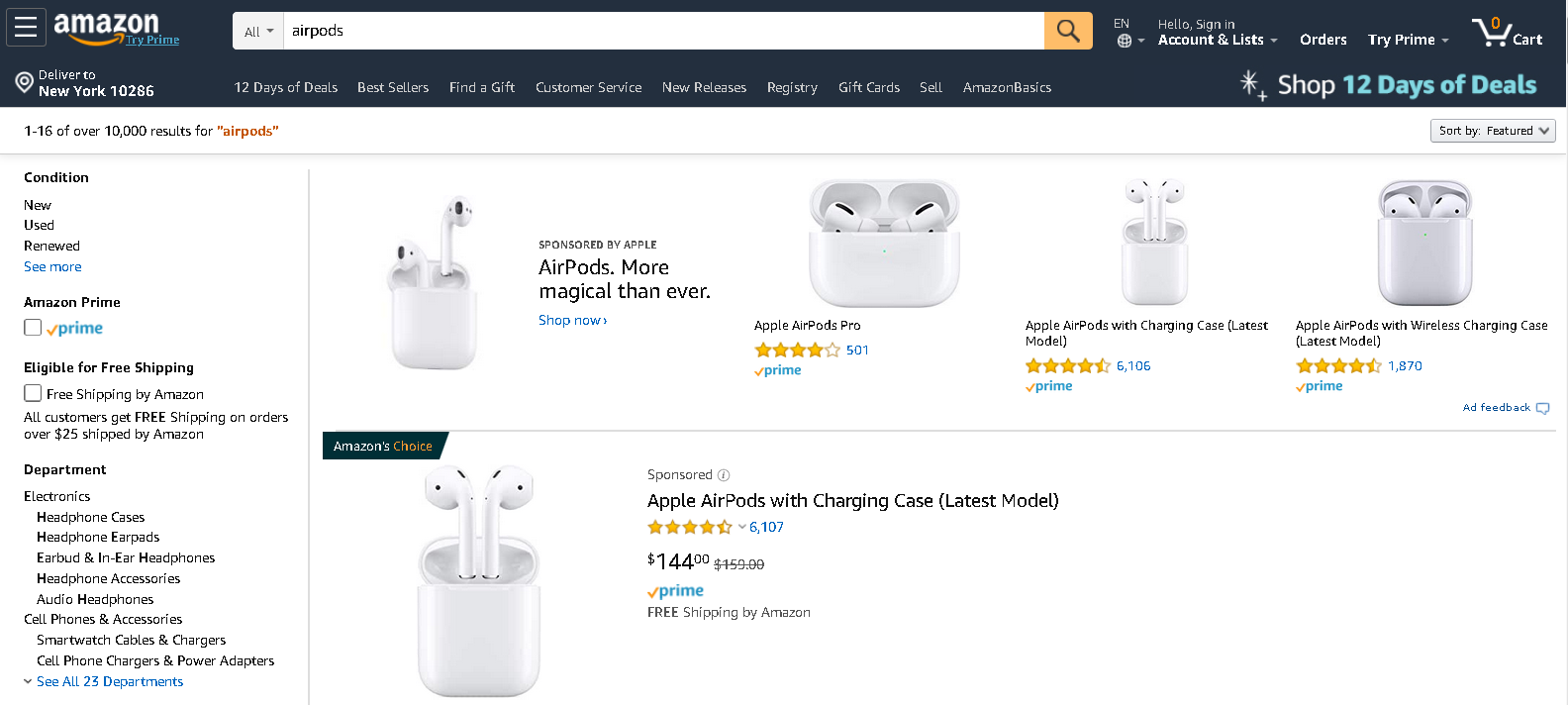
Task: Open the language globe selector
Action: pos(1125,41)
